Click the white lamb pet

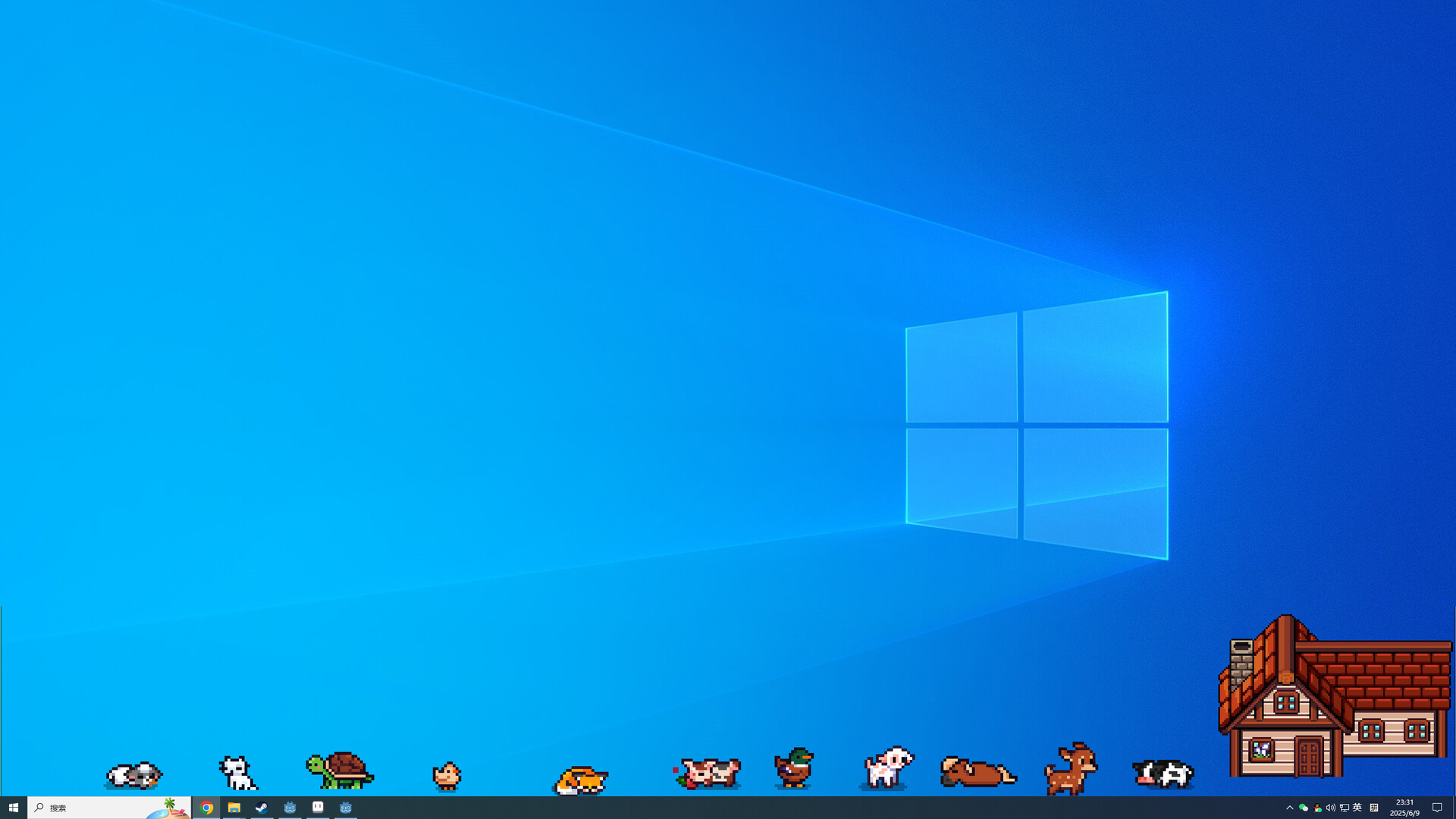[888, 767]
